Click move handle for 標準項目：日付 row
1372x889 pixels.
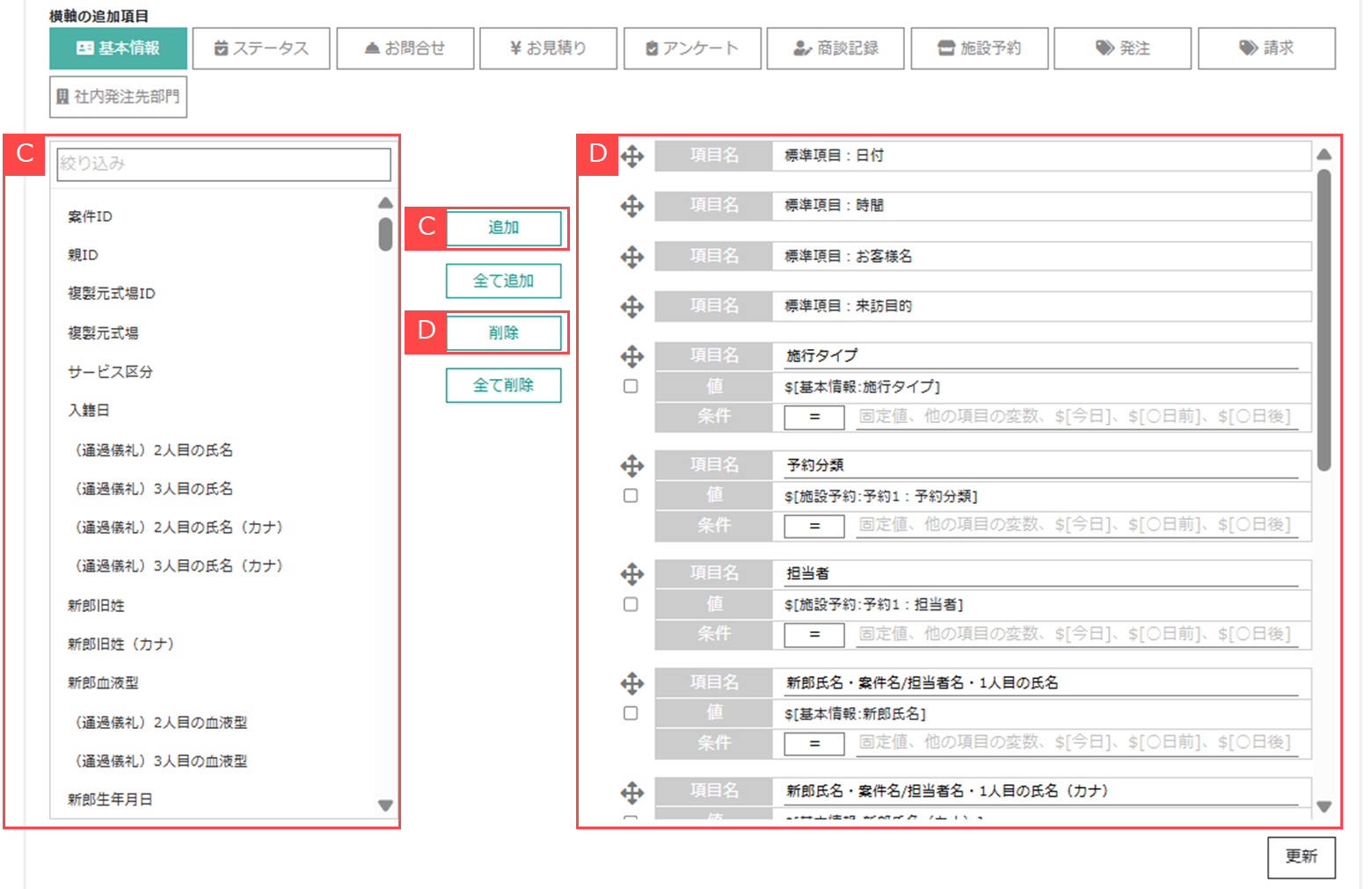coord(632,157)
